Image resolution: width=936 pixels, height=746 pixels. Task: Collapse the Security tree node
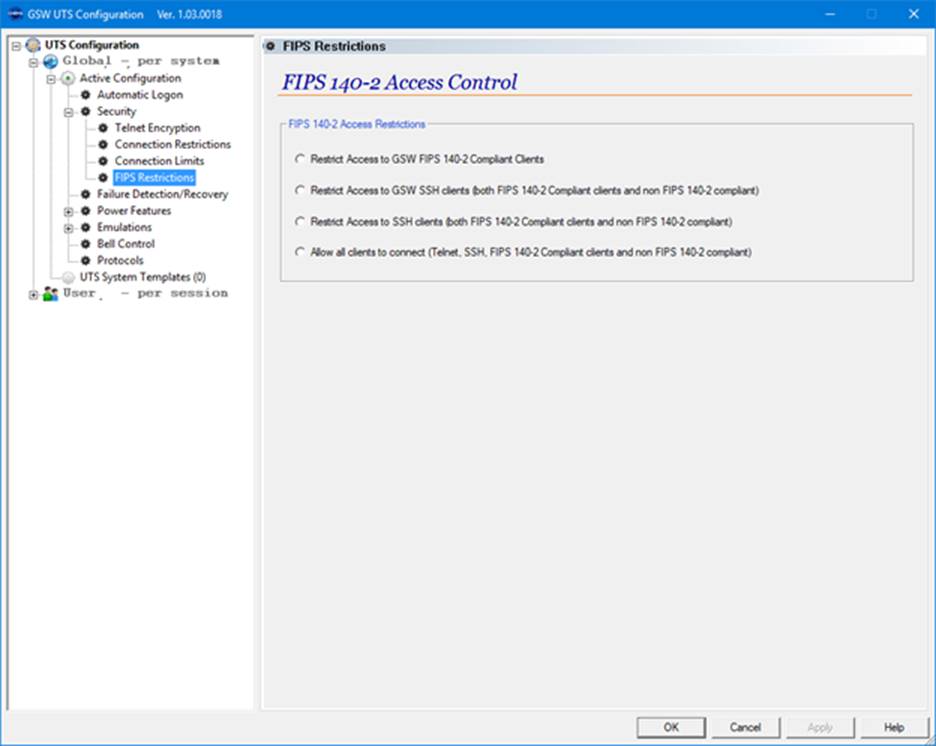[69, 112]
